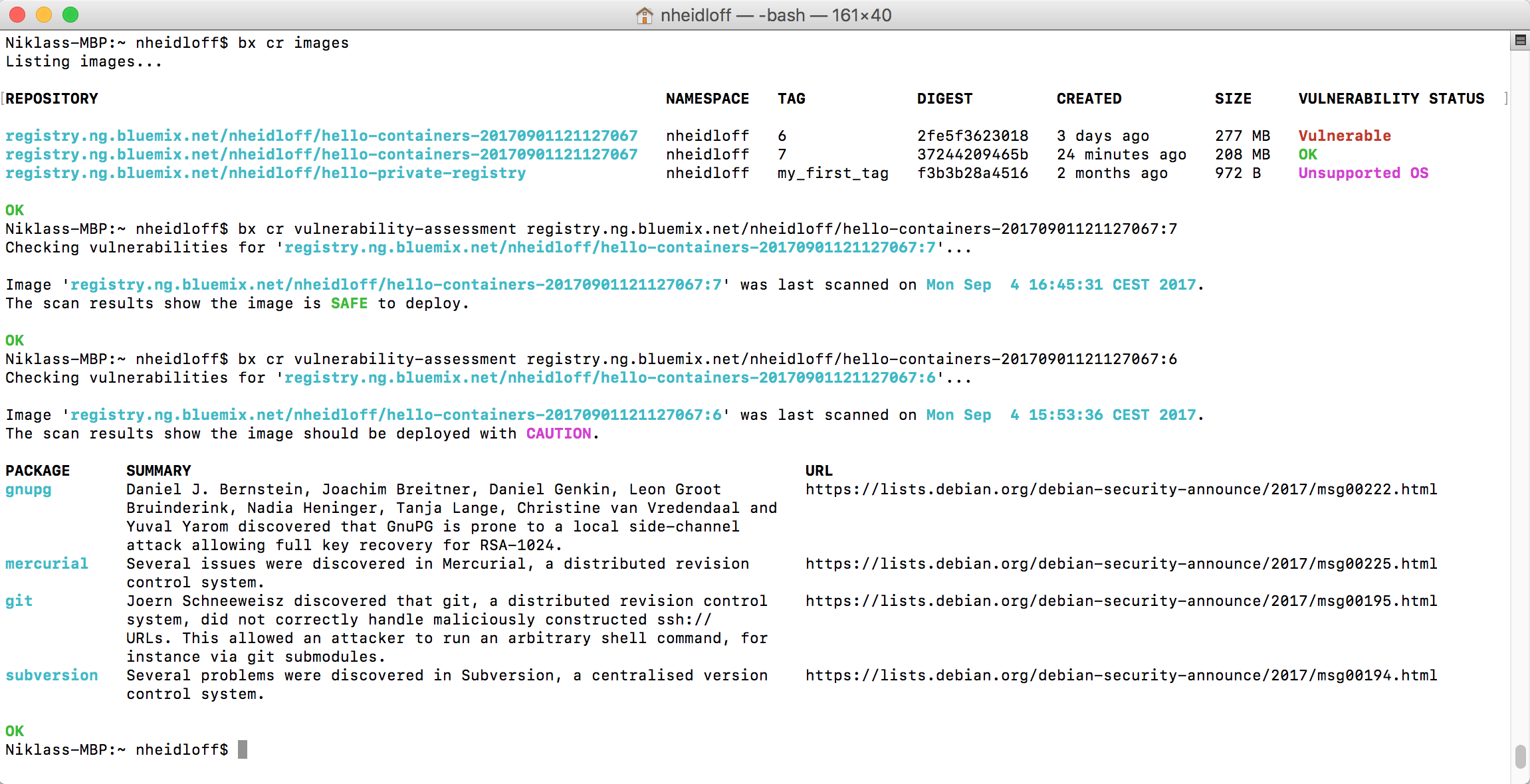This screenshot has height=784, width=1530.
Task: Click the PACKAGE column header
Action: 38,470
